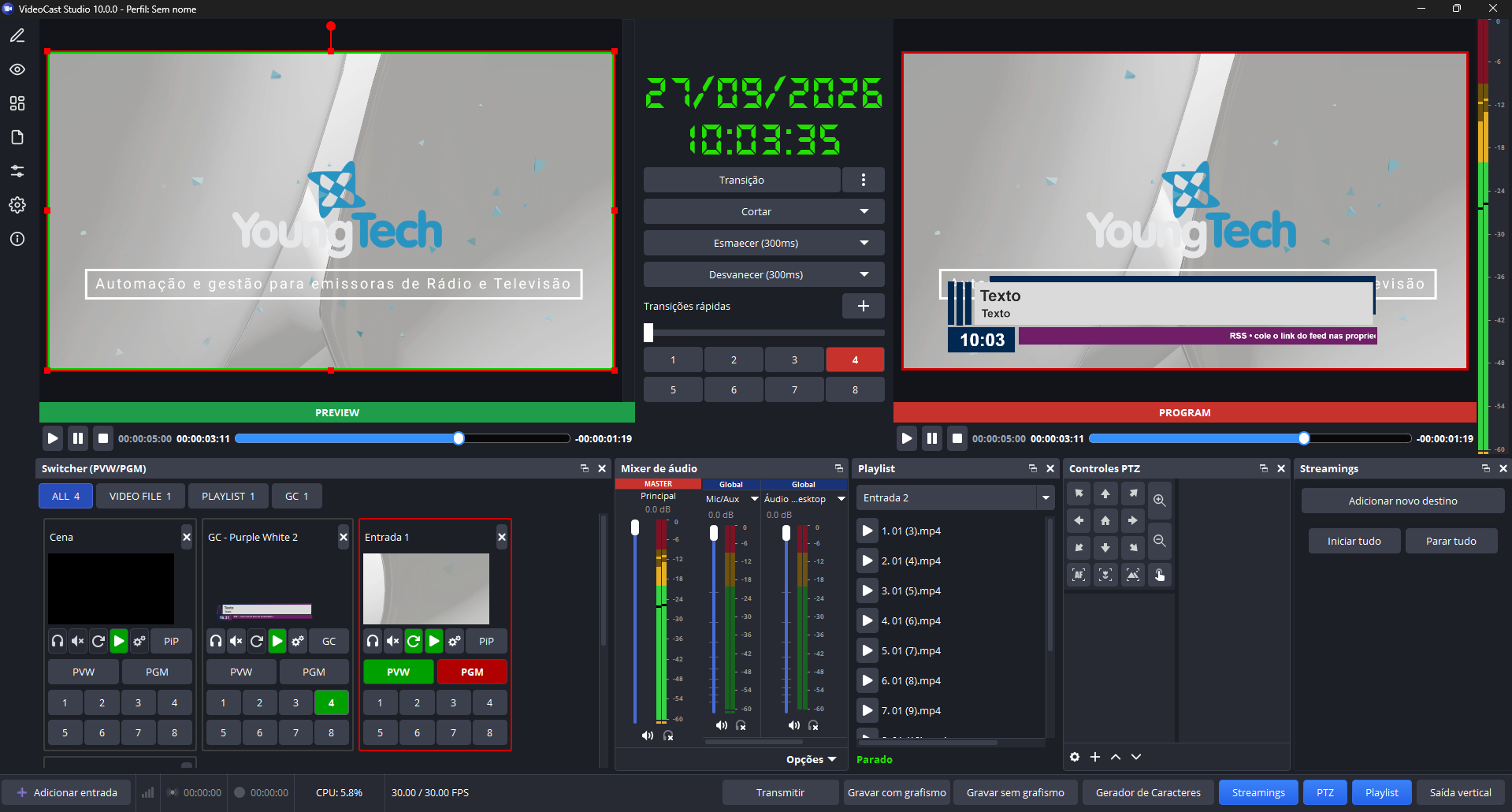The height and width of the screenshot is (812, 1512).
Task: Select the ALL 4 switcher tab
Action: [x=65, y=496]
